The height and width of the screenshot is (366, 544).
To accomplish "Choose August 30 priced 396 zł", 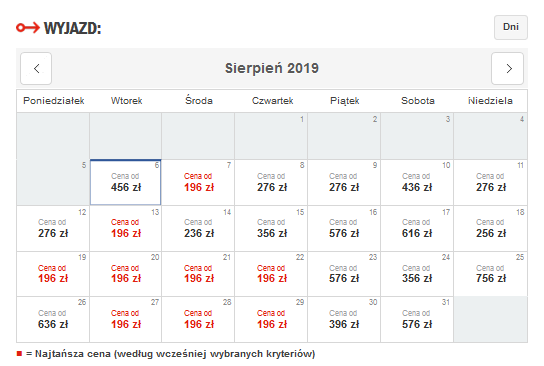I will click(x=344, y=319).
